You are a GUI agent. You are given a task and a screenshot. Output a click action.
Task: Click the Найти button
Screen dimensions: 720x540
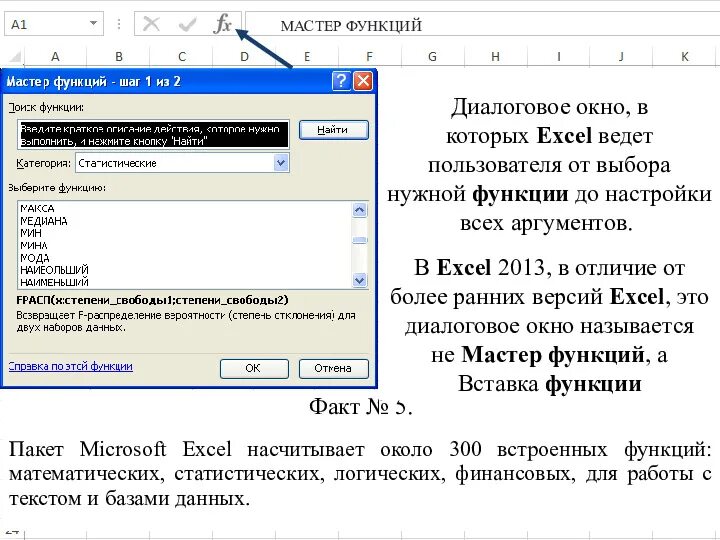click(333, 130)
